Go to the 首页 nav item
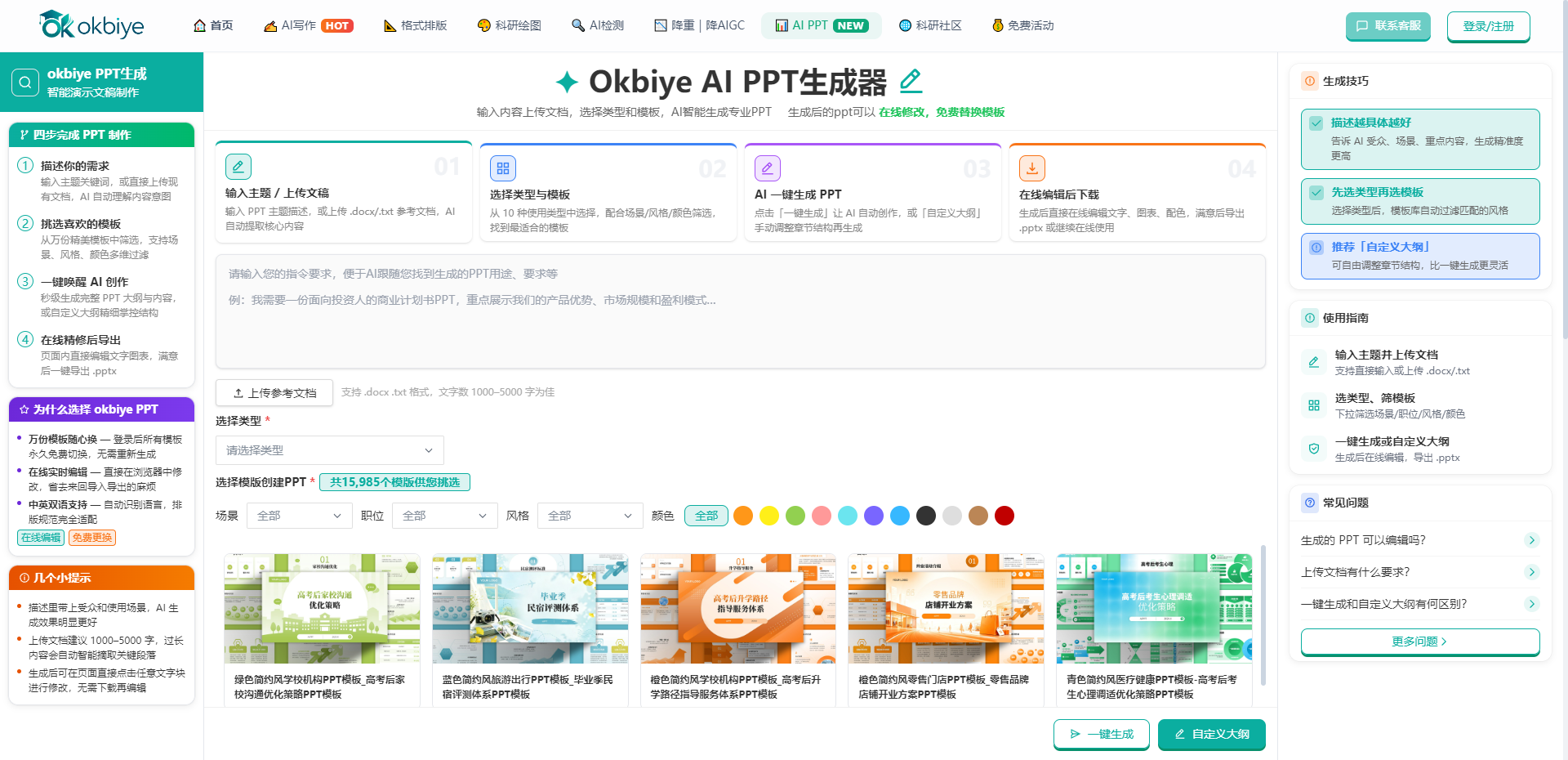Viewport: 1568px width, 760px height. [x=213, y=25]
